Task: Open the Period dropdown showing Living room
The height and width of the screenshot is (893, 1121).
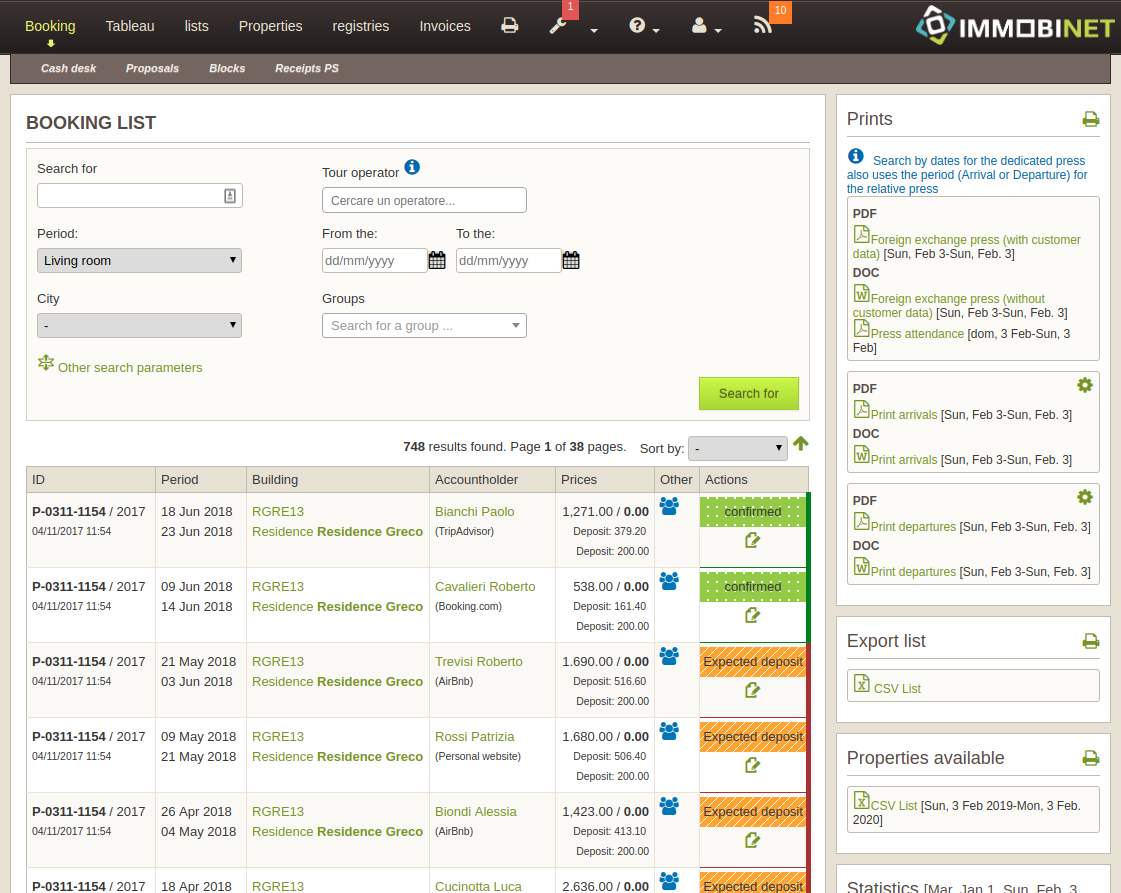Action: click(139, 260)
